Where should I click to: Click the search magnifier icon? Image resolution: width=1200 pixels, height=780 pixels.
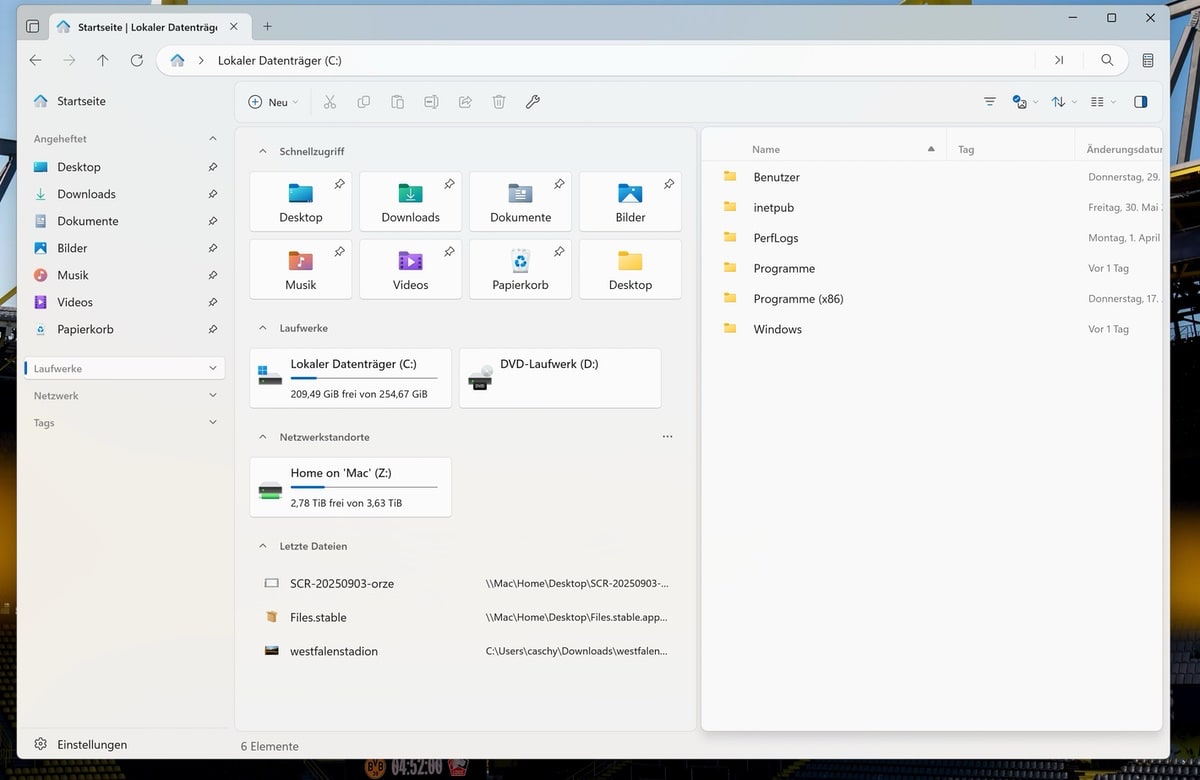[1107, 60]
